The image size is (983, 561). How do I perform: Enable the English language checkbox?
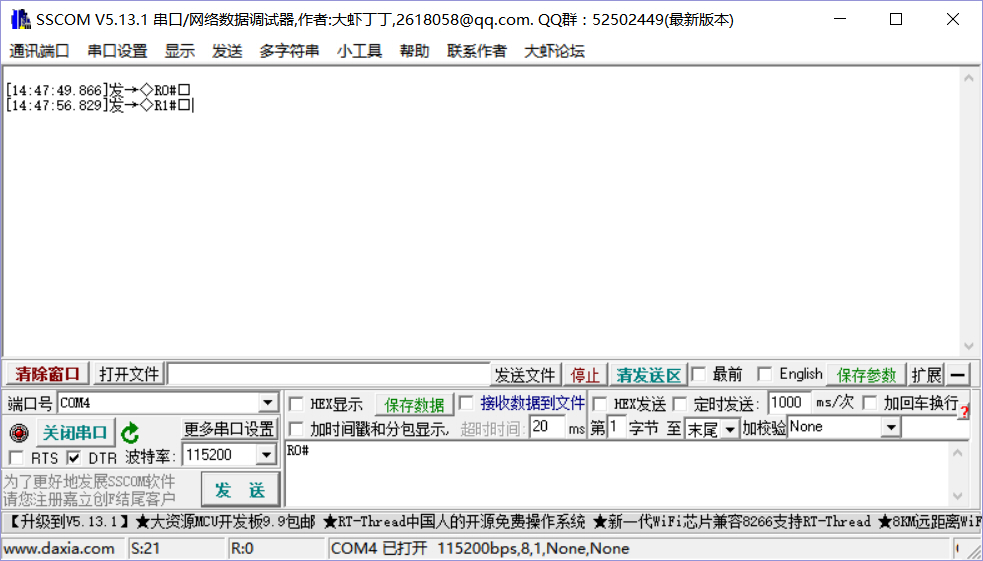pos(764,375)
